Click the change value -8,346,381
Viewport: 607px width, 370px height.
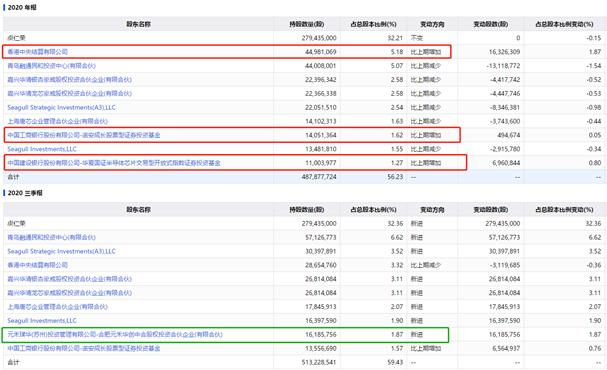coord(505,107)
